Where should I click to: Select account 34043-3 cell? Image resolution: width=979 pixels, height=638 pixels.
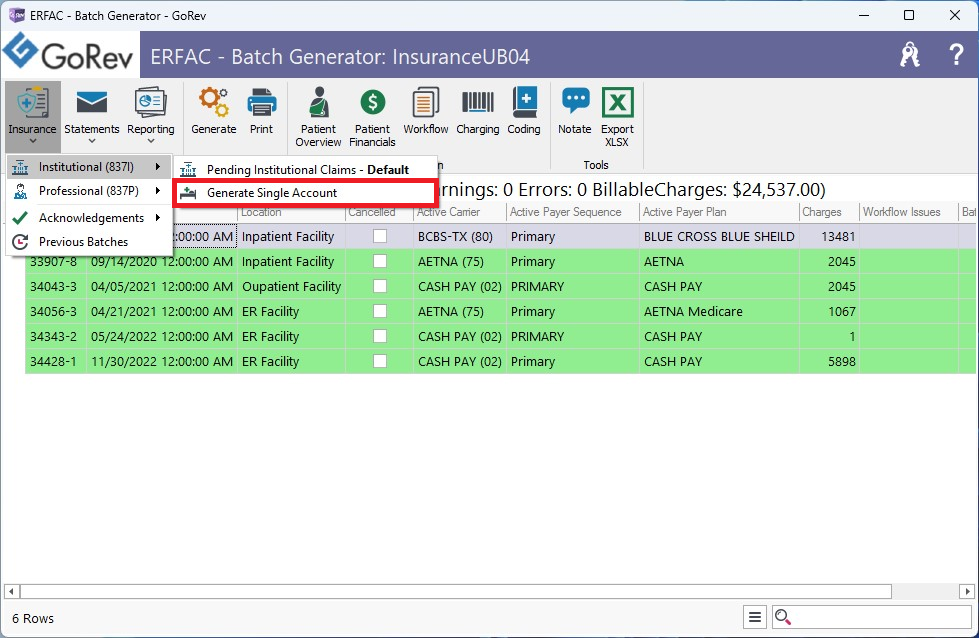54,286
